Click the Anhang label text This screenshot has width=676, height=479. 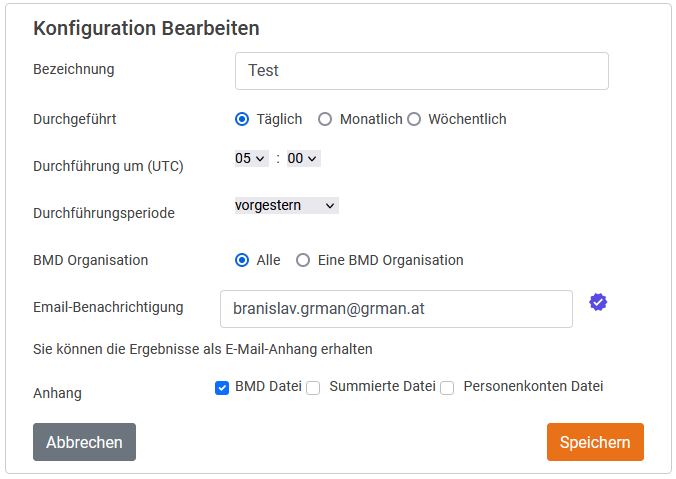coord(58,393)
